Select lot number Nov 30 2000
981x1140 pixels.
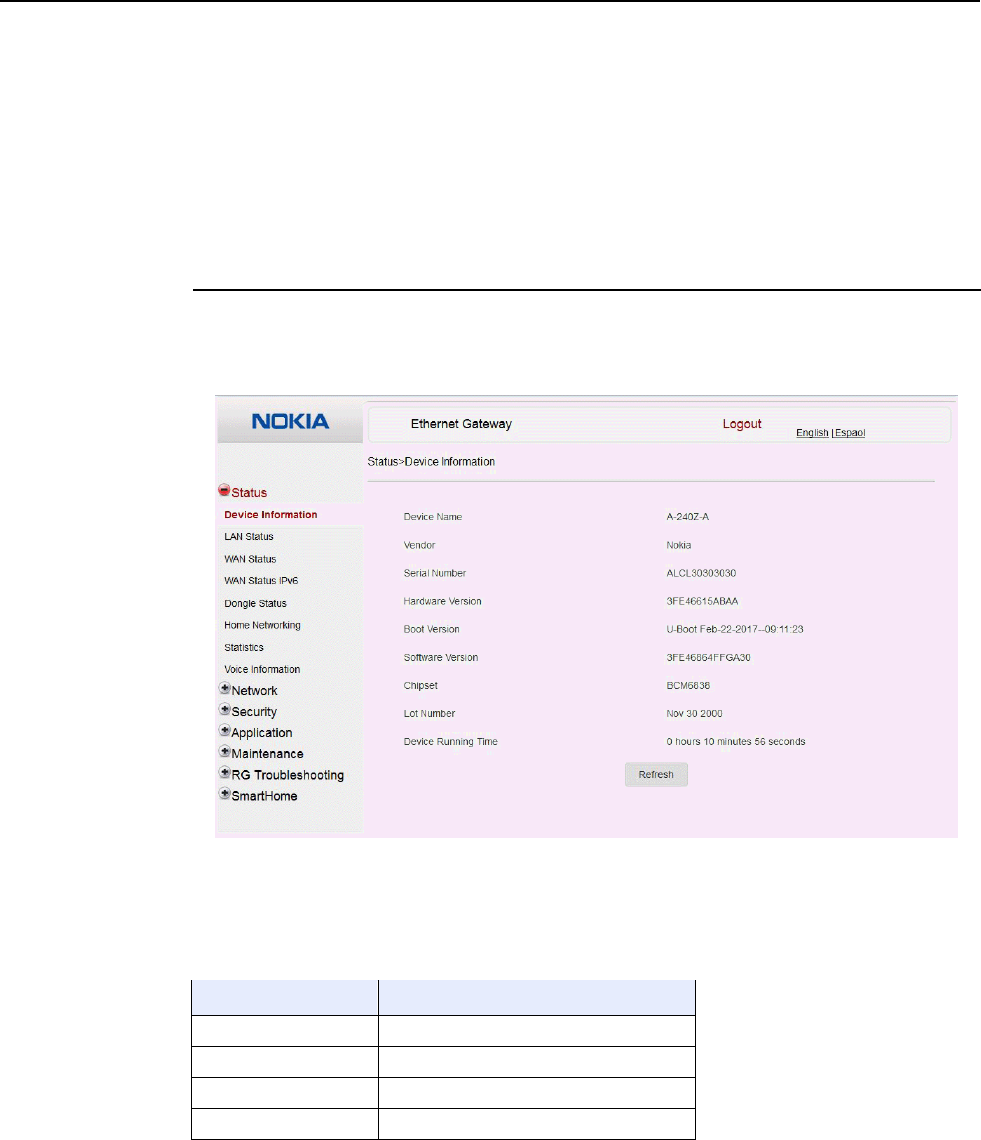click(x=694, y=714)
